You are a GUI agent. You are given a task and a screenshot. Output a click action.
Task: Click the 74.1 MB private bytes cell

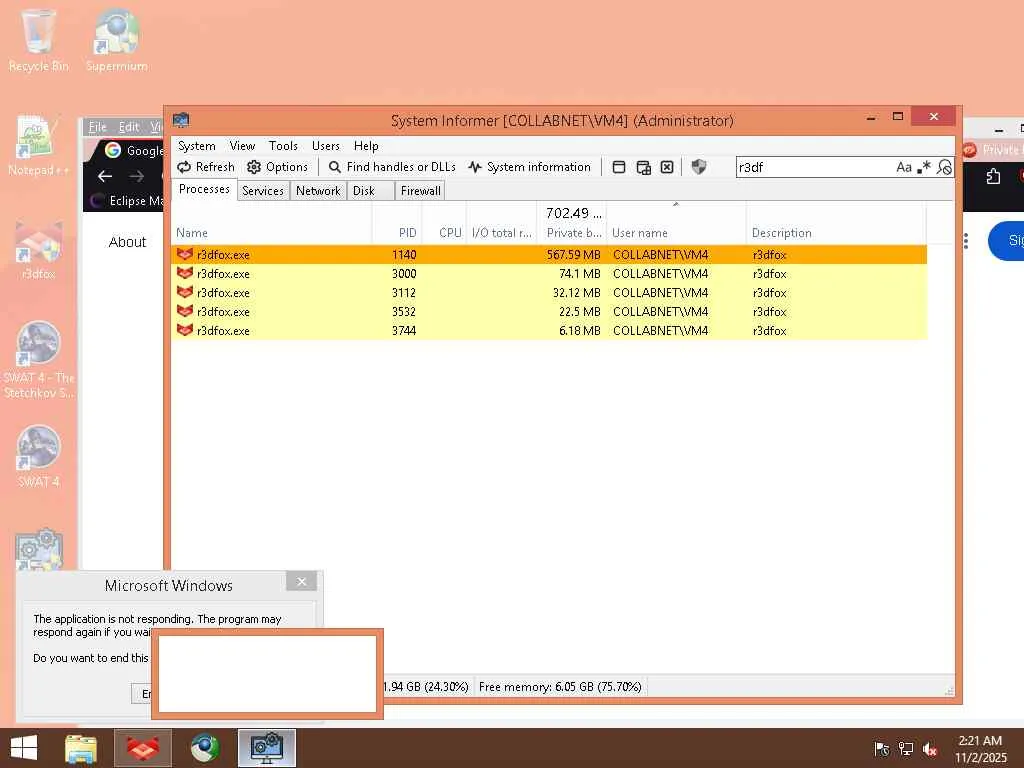[x=579, y=274]
